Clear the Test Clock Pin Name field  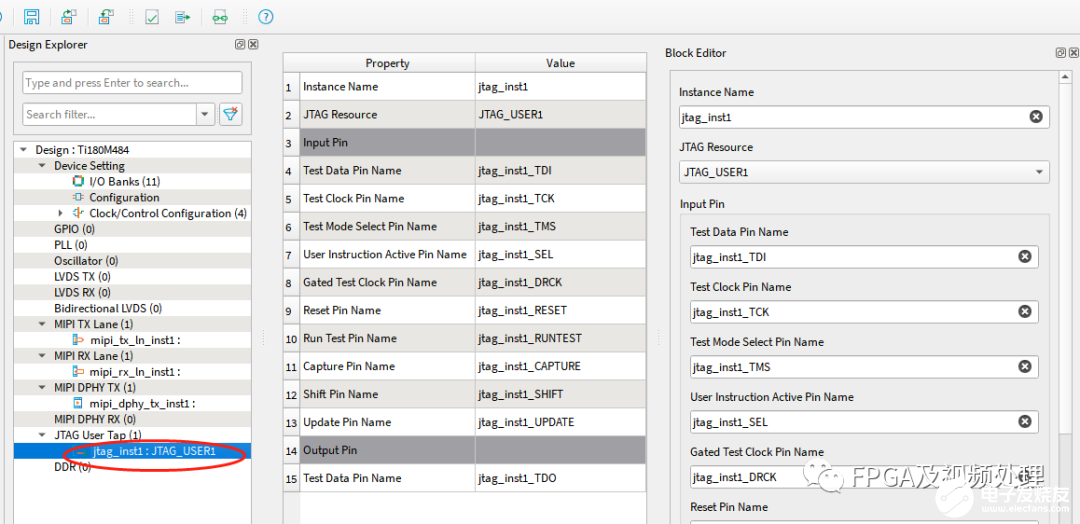(x=1024, y=312)
